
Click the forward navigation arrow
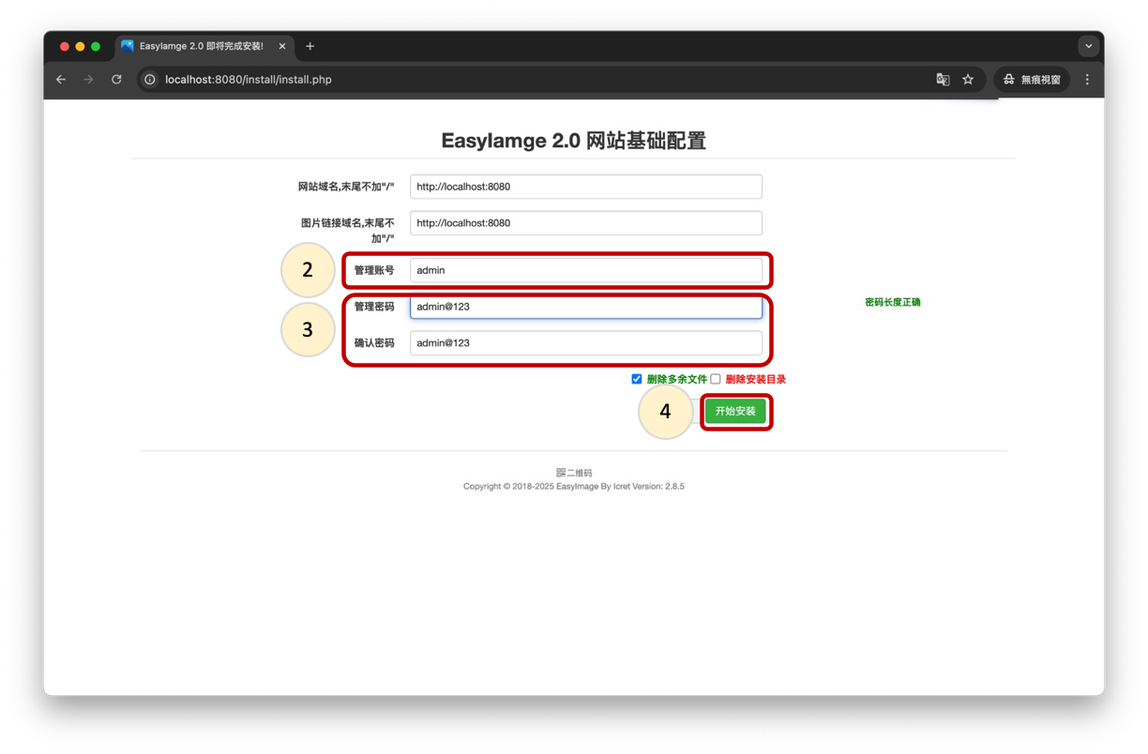coord(88,79)
